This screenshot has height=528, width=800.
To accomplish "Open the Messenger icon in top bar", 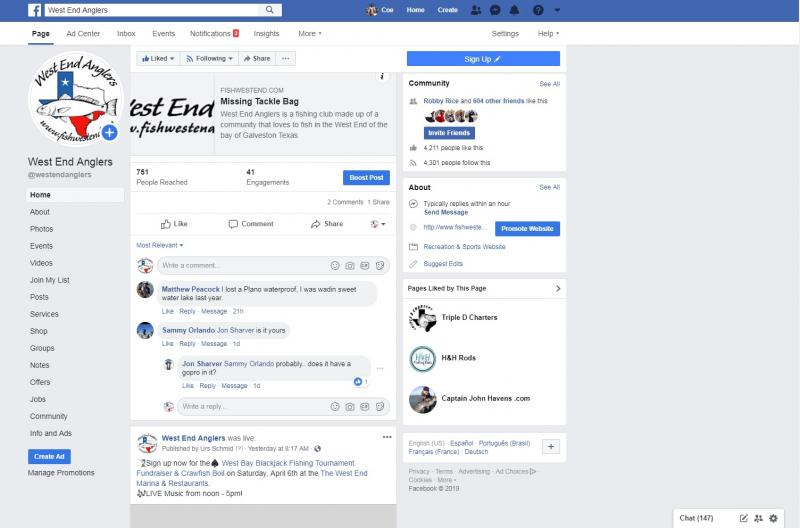I will 495,10.
